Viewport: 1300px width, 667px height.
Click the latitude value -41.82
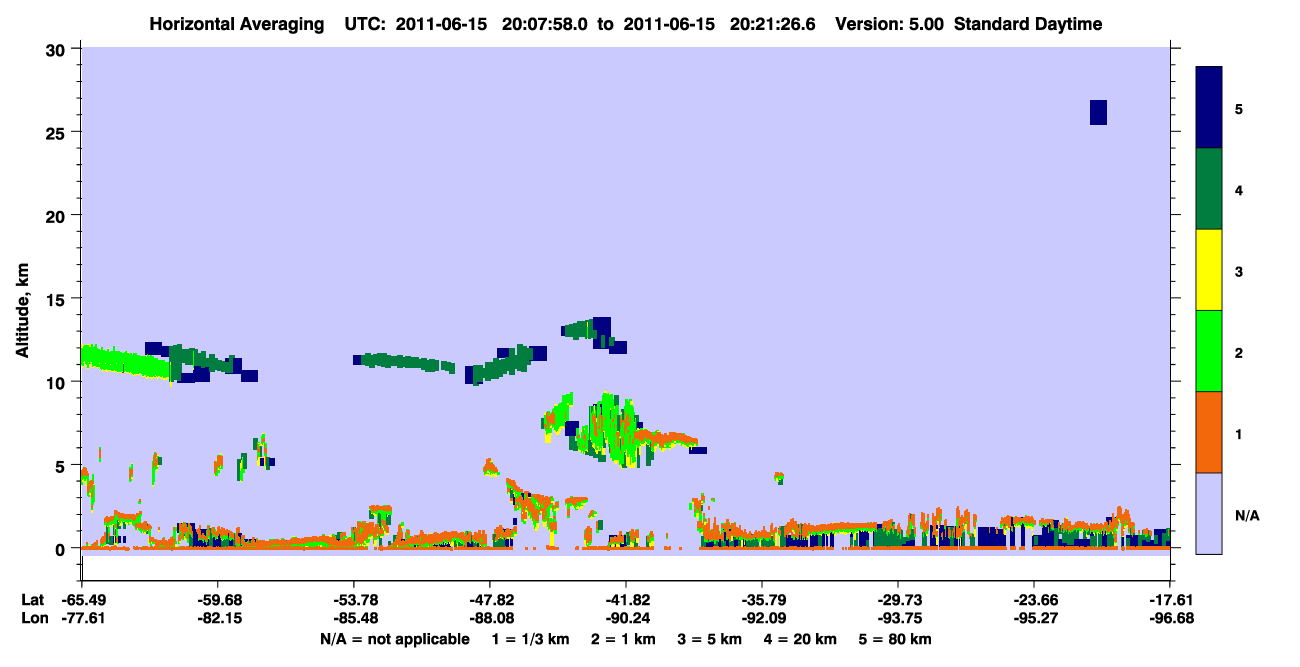(x=626, y=600)
